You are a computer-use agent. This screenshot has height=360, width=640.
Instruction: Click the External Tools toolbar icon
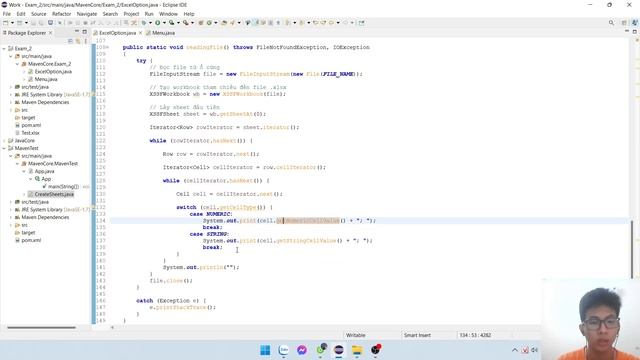(186, 23)
